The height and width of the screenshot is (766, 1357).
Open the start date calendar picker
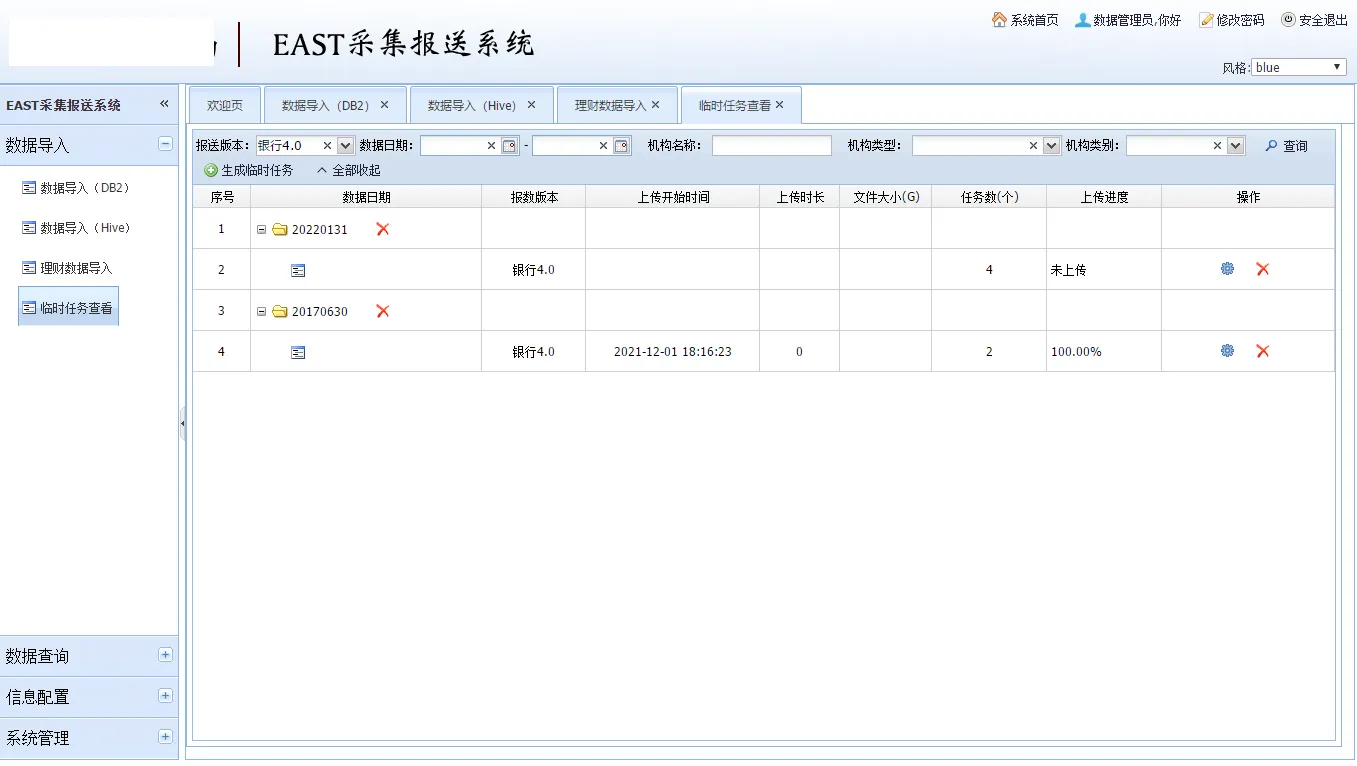(x=510, y=146)
